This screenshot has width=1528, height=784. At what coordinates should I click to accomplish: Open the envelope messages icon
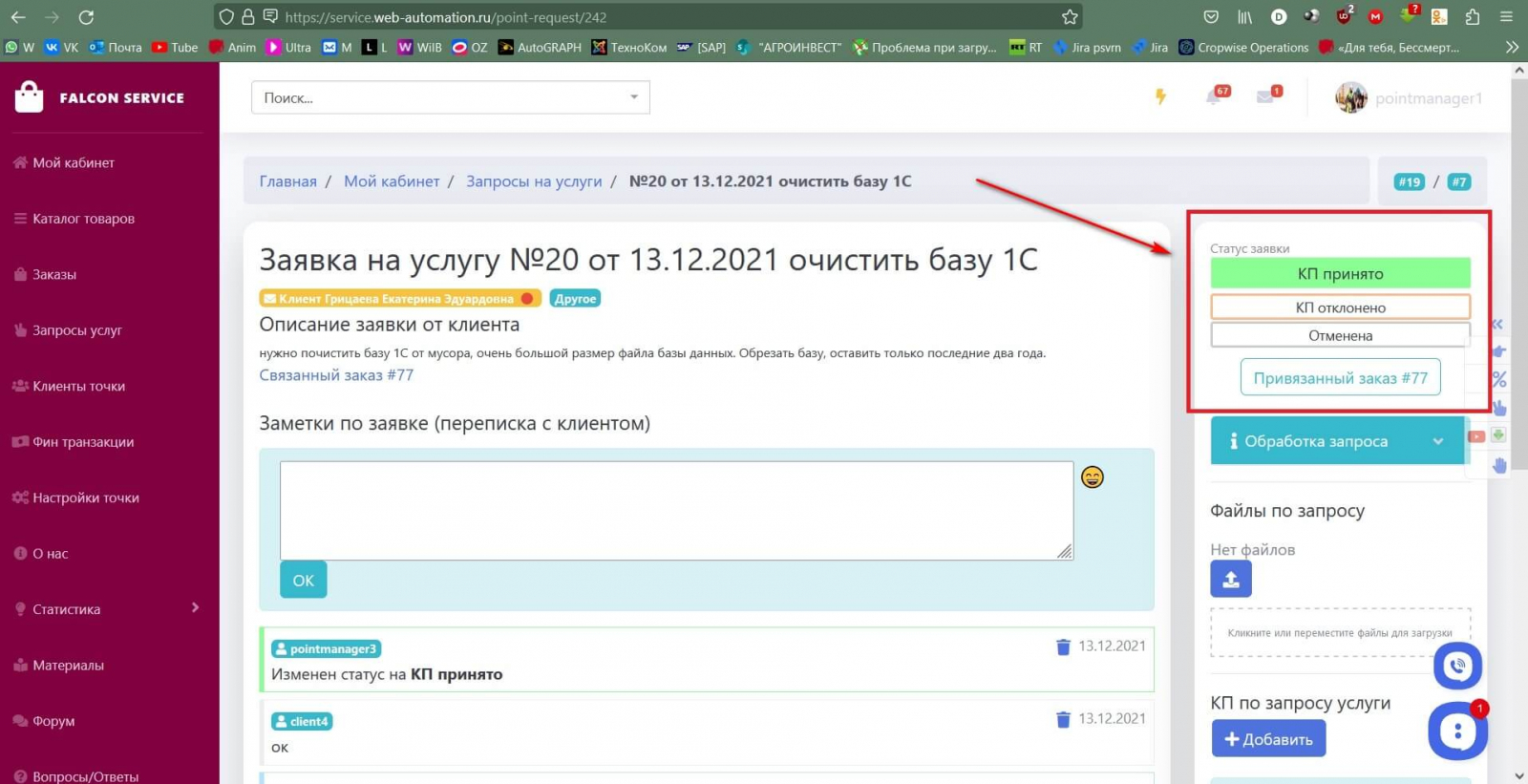[x=1267, y=95]
